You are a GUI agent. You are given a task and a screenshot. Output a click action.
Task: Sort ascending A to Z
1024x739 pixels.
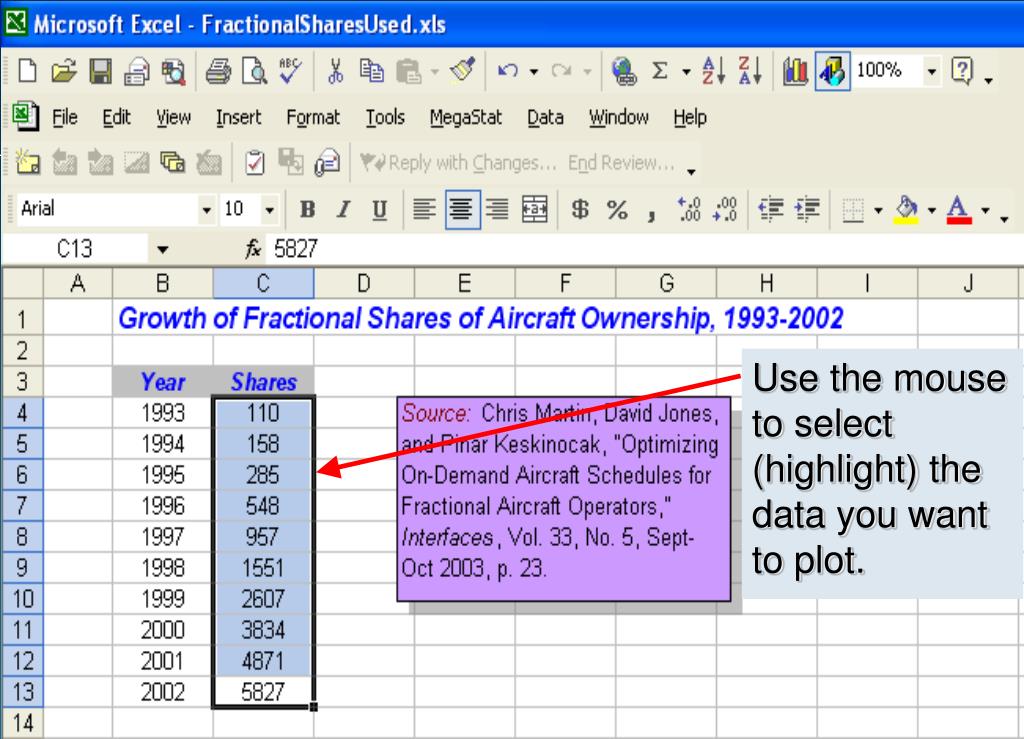[x=713, y=71]
